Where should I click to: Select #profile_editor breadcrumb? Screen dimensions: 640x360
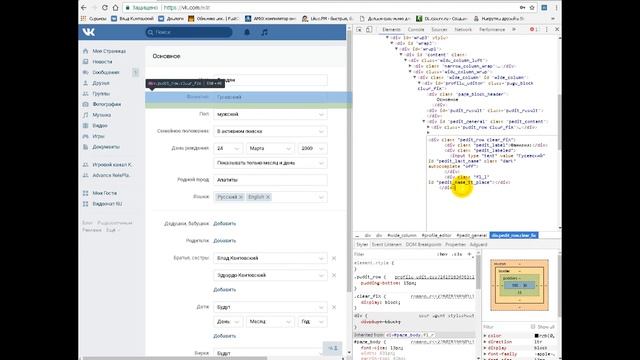pos(436,236)
